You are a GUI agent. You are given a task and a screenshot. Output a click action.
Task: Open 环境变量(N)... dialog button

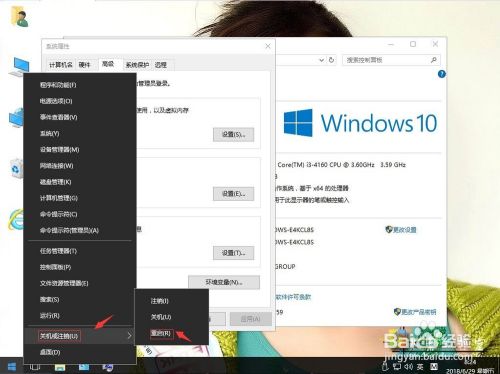224,282
